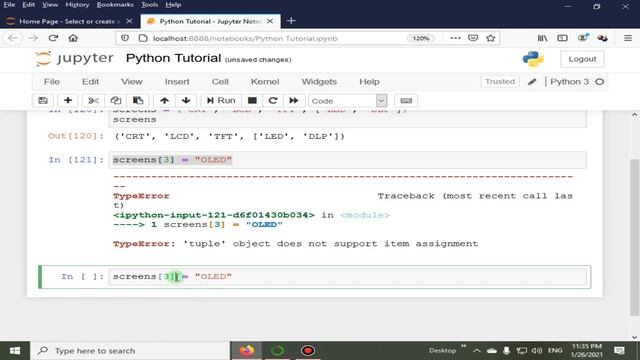Run the current cell
Screen dimensions: 640x360
[221, 100]
